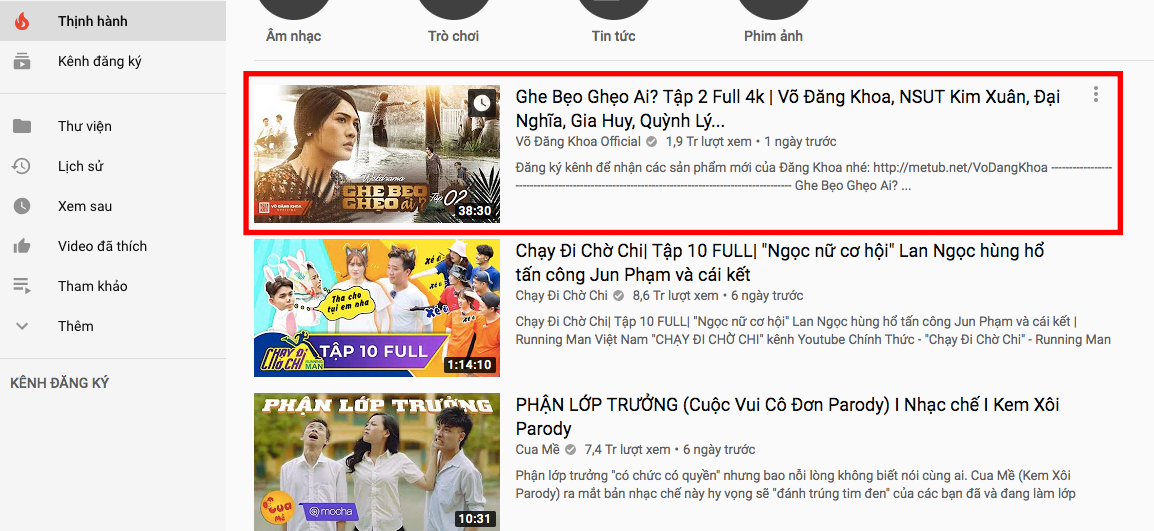Click the 10:31 duration badge
Image resolution: width=1154 pixels, height=531 pixels.
475,518
